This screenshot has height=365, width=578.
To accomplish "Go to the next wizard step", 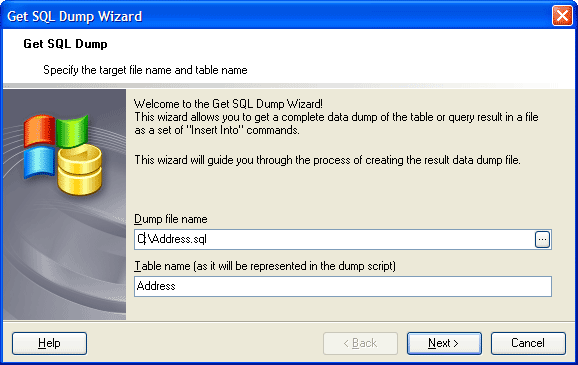I will tap(444, 343).
